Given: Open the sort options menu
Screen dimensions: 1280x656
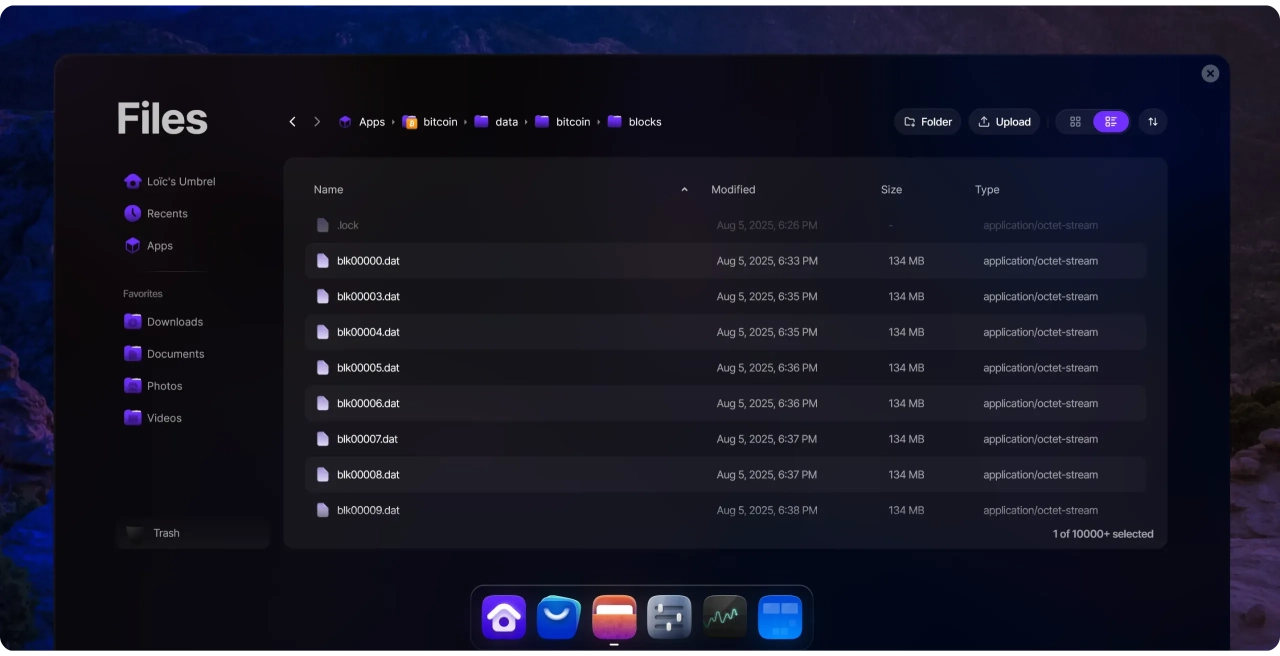Looking at the screenshot, I should point(1152,122).
